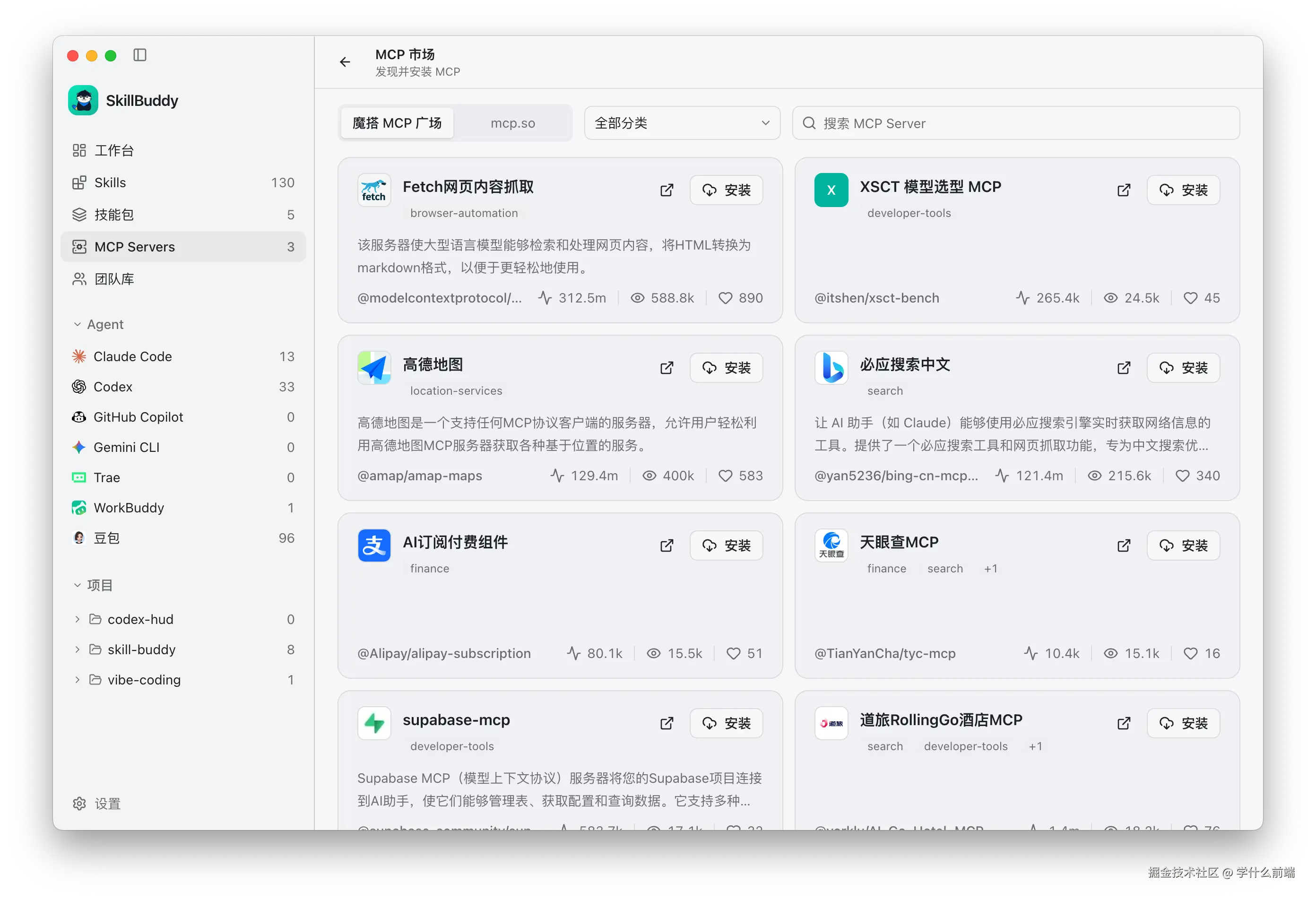Collapse the Agent section
The height and width of the screenshot is (900, 1316).
(78, 325)
